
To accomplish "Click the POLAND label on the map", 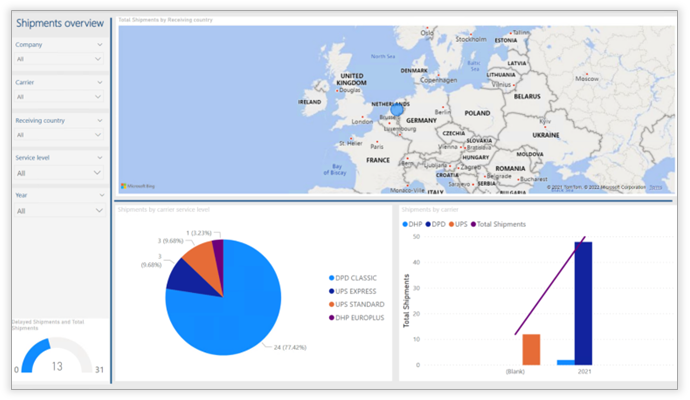I will pyautogui.click(x=477, y=113).
